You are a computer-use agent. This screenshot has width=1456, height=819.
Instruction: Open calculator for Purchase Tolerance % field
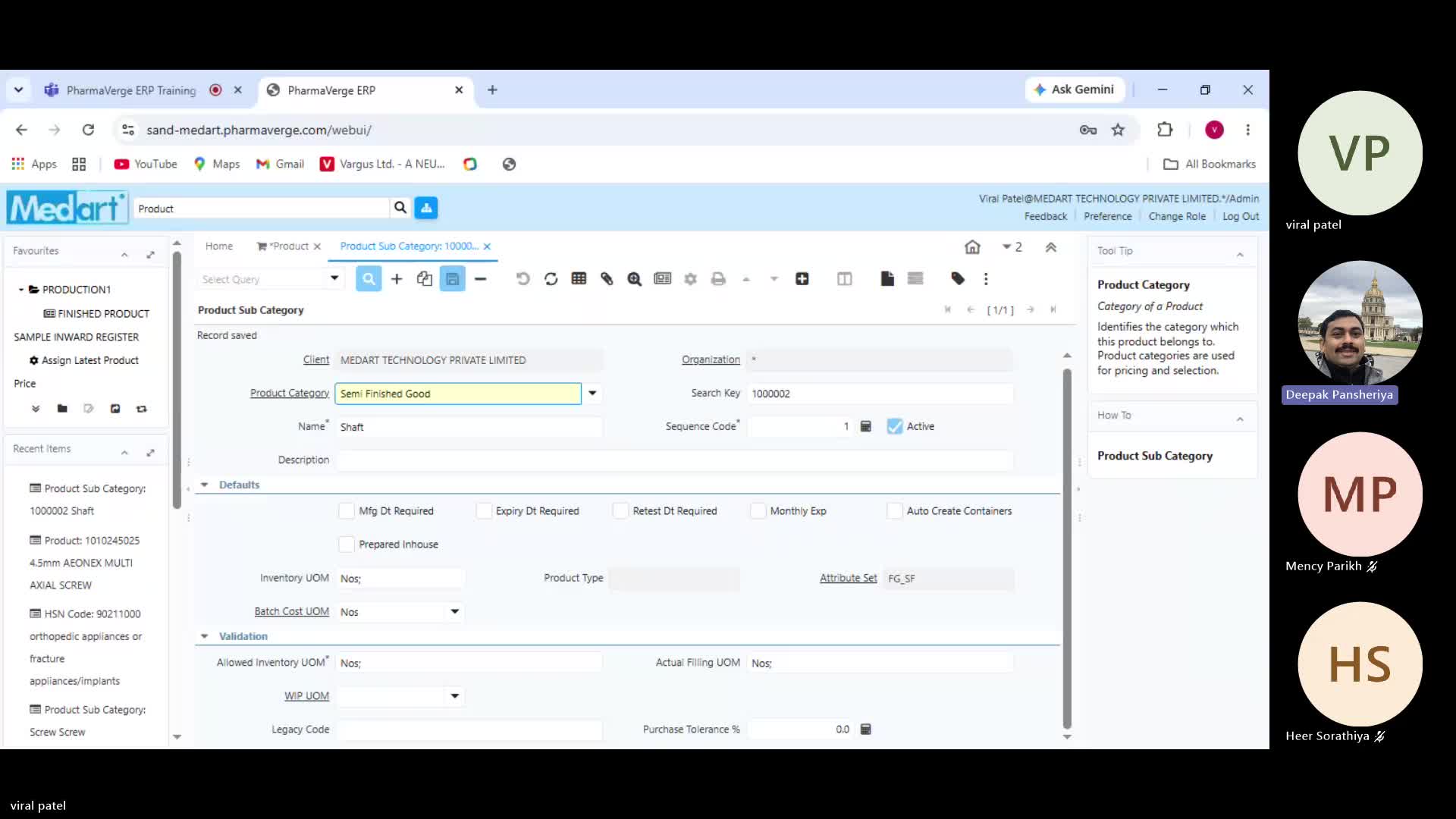pyautogui.click(x=866, y=730)
